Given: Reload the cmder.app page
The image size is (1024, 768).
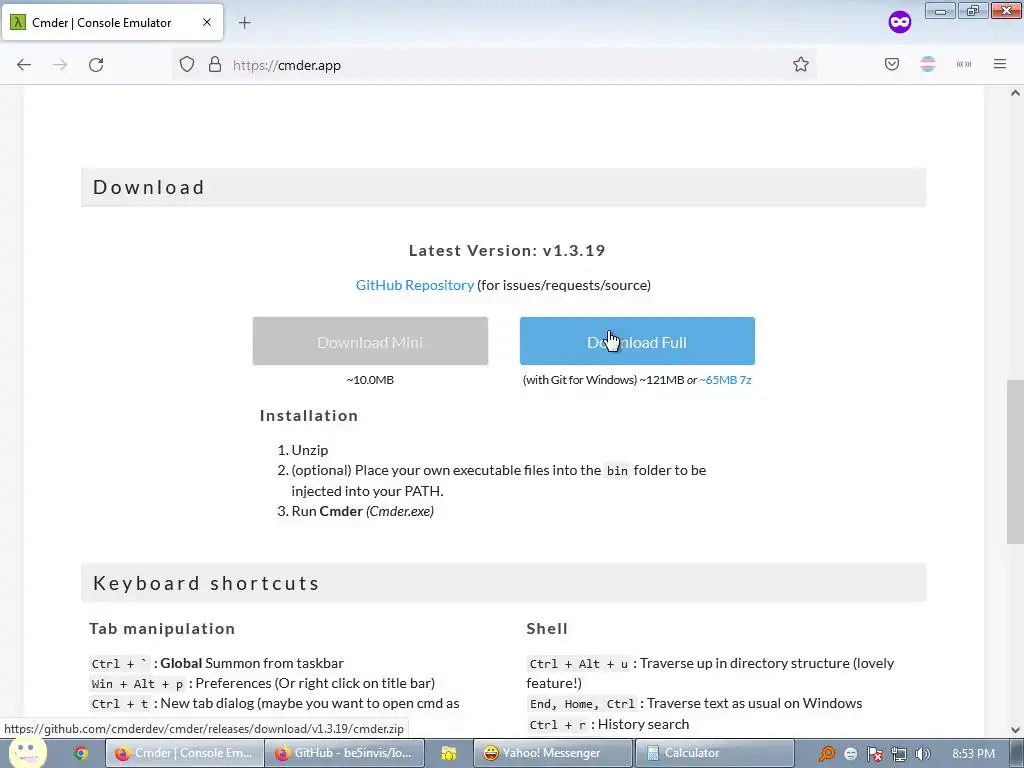Looking at the screenshot, I should point(96,65).
